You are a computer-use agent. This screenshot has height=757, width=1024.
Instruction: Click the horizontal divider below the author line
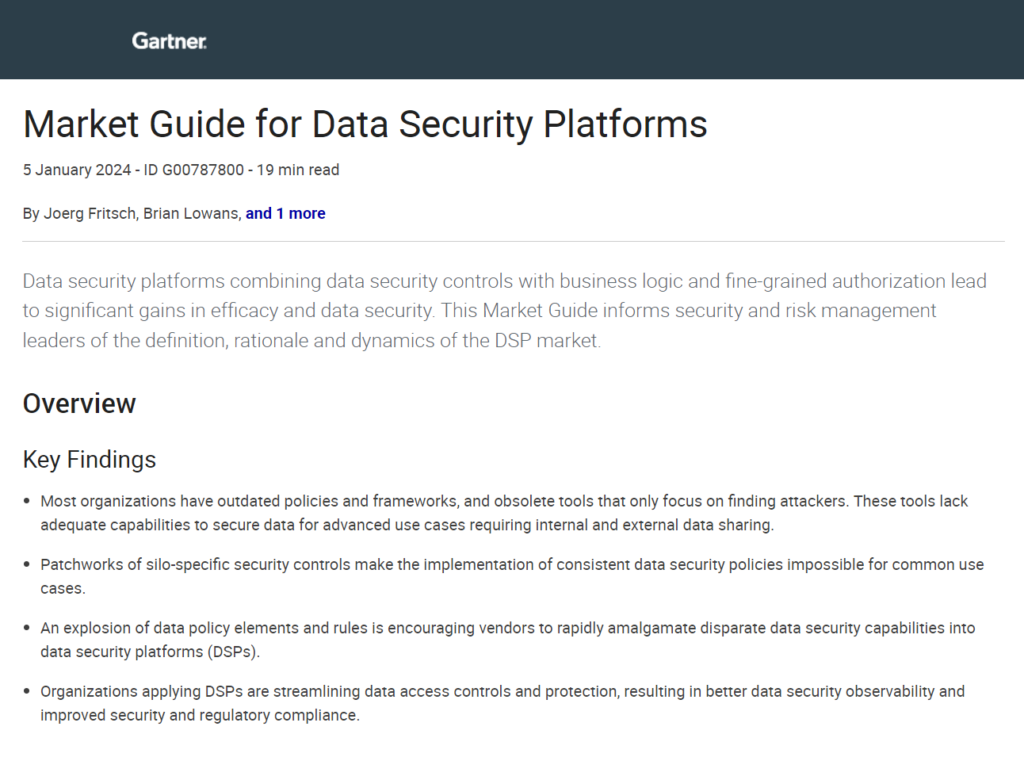pos(513,241)
